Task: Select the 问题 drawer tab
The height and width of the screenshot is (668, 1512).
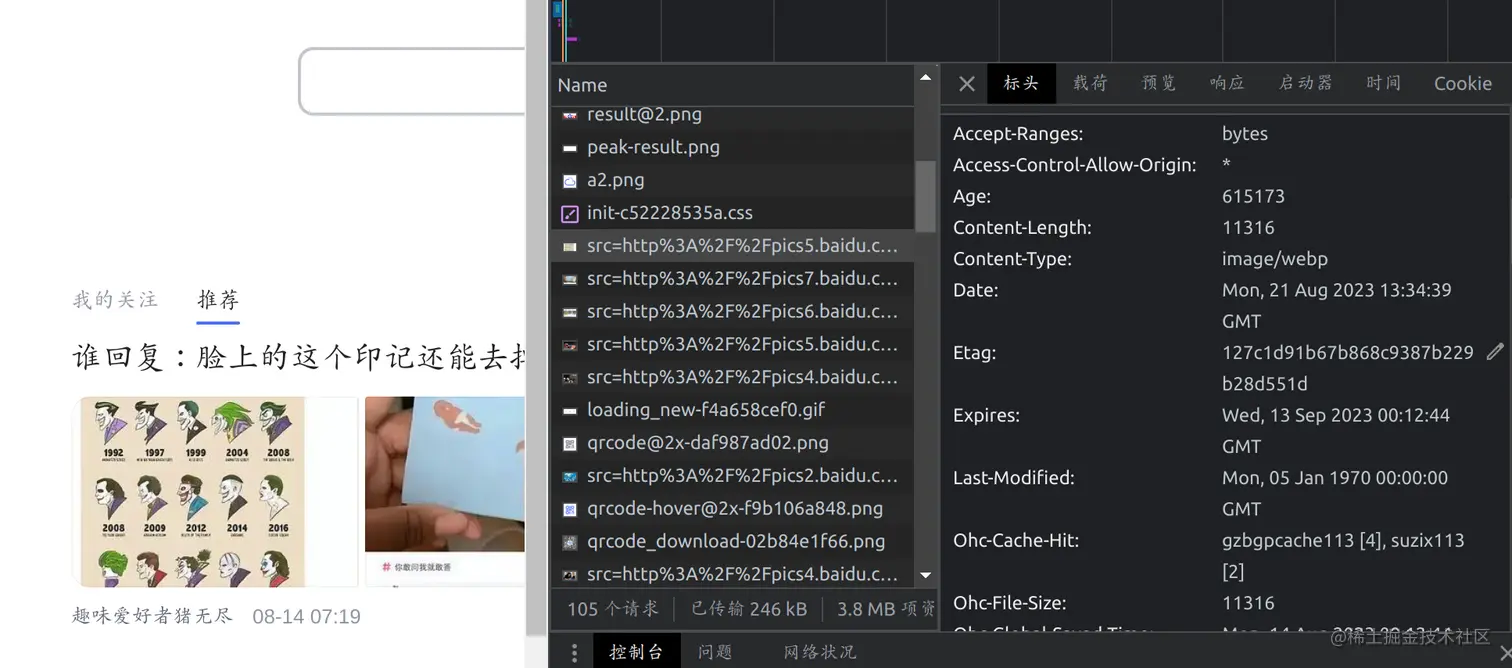Action: click(x=715, y=651)
